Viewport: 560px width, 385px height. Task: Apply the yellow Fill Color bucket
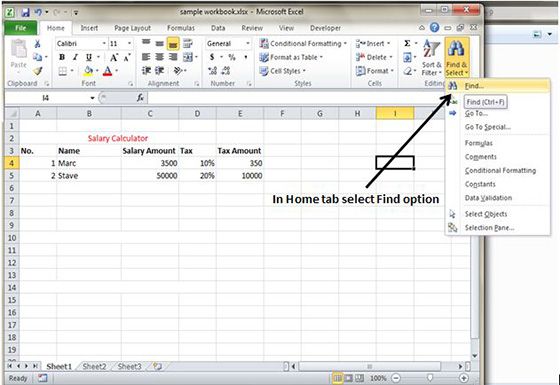click(x=88, y=71)
